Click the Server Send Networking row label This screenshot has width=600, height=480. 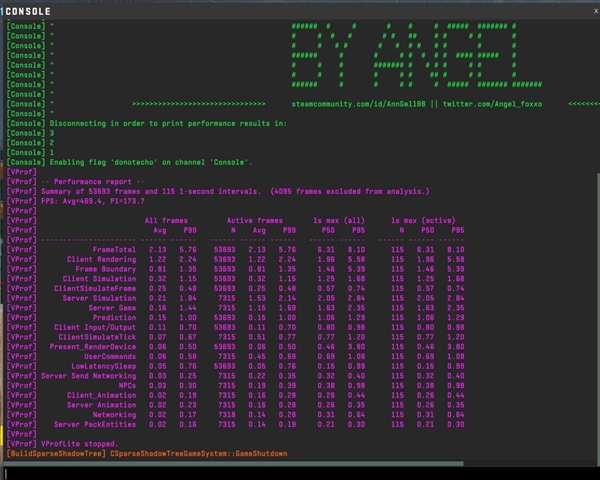(x=88, y=376)
